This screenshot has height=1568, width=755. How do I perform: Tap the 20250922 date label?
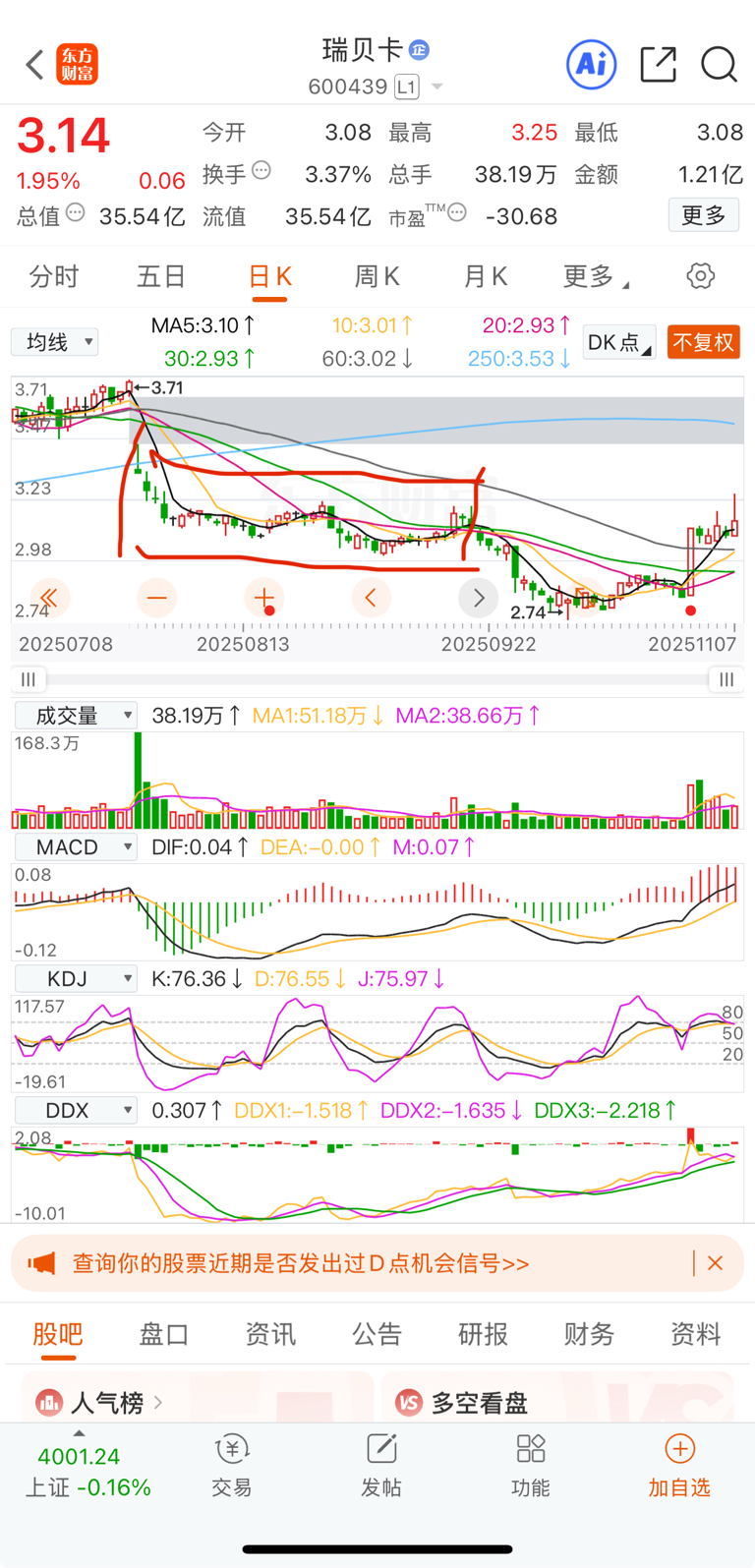(489, 645)
